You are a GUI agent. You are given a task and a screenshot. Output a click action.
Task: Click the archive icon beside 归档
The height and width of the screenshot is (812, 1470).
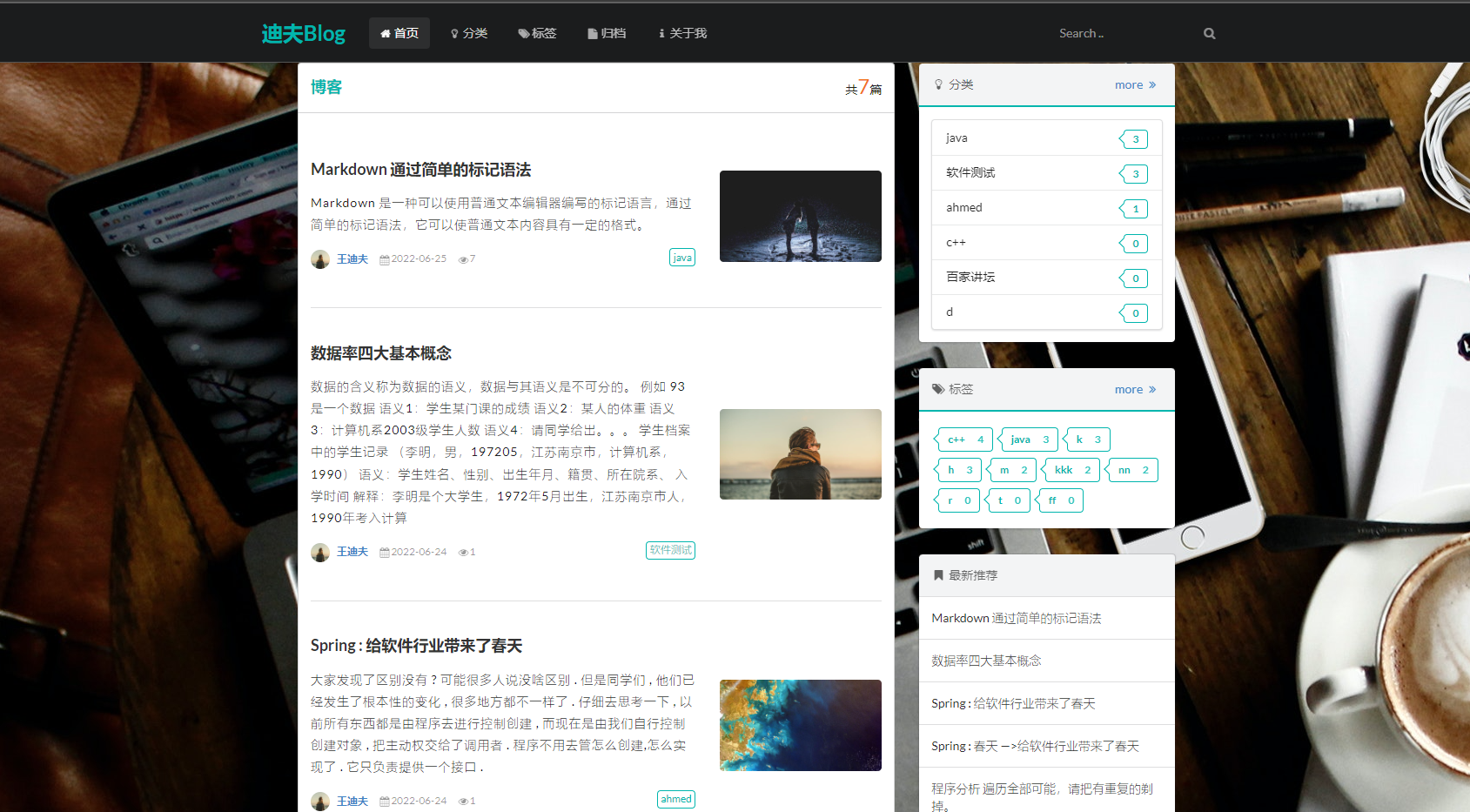[x=592, y=33]
